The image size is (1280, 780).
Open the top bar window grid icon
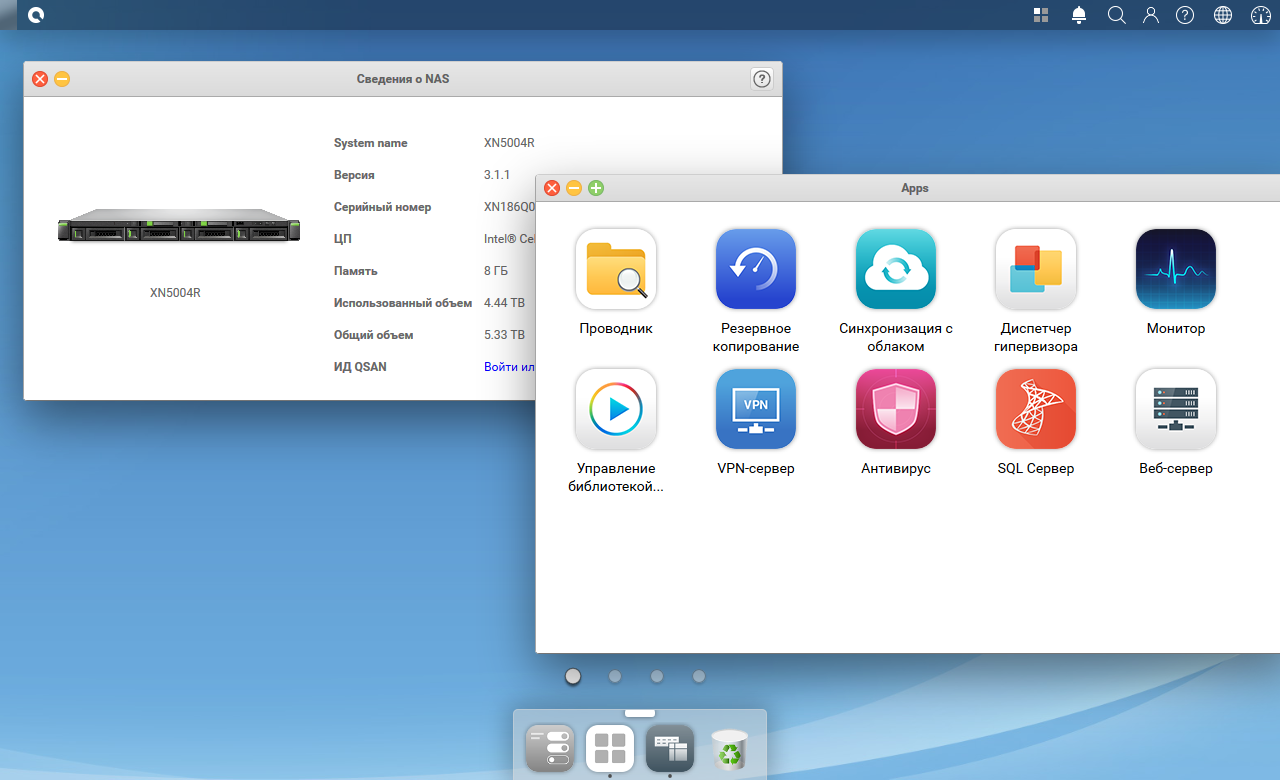[1041, 15]
